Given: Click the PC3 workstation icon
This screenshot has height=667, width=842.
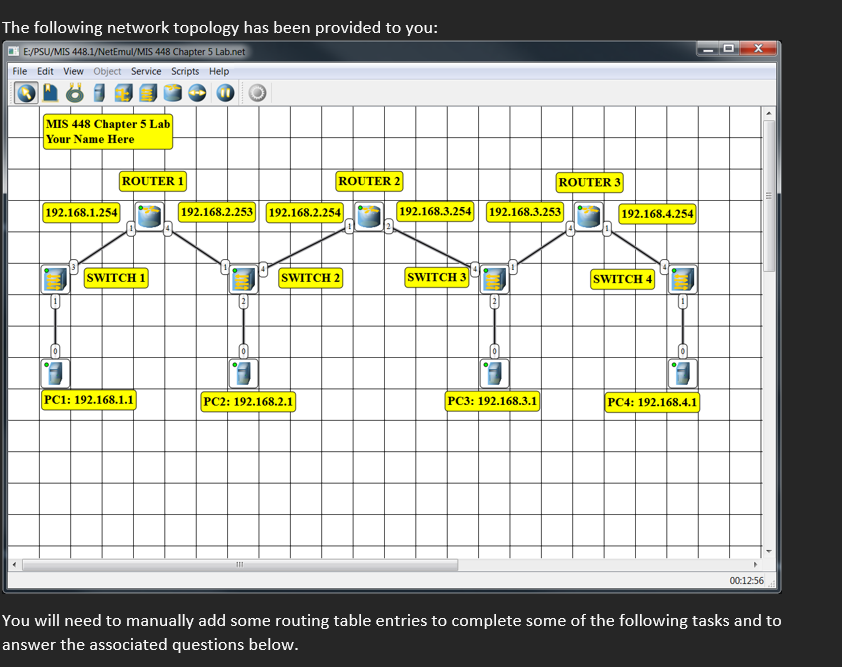Looking at the screenshot, I should pos(493,372).
